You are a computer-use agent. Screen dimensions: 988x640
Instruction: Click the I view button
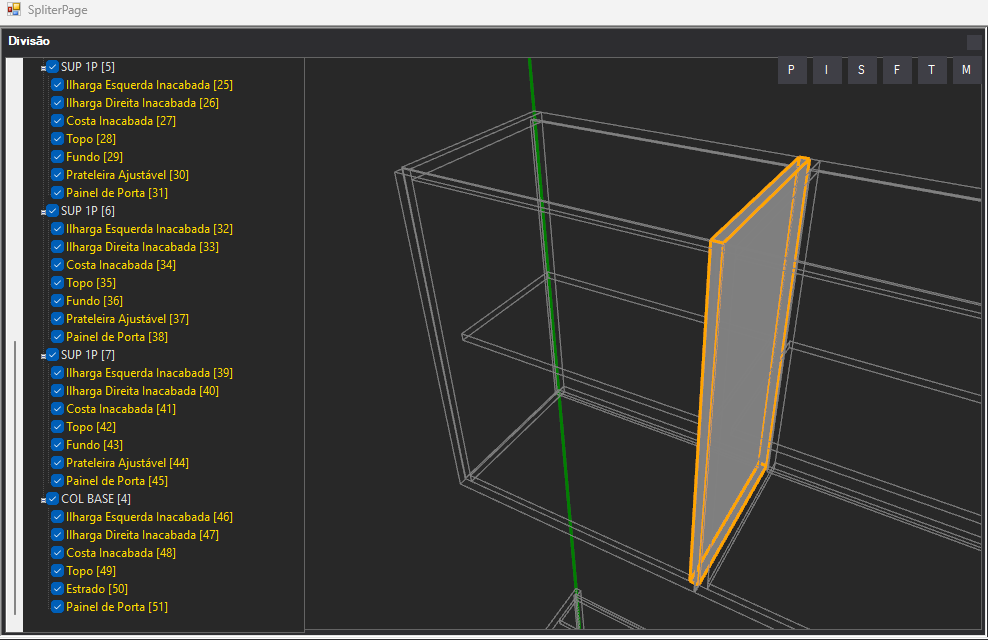826,70
